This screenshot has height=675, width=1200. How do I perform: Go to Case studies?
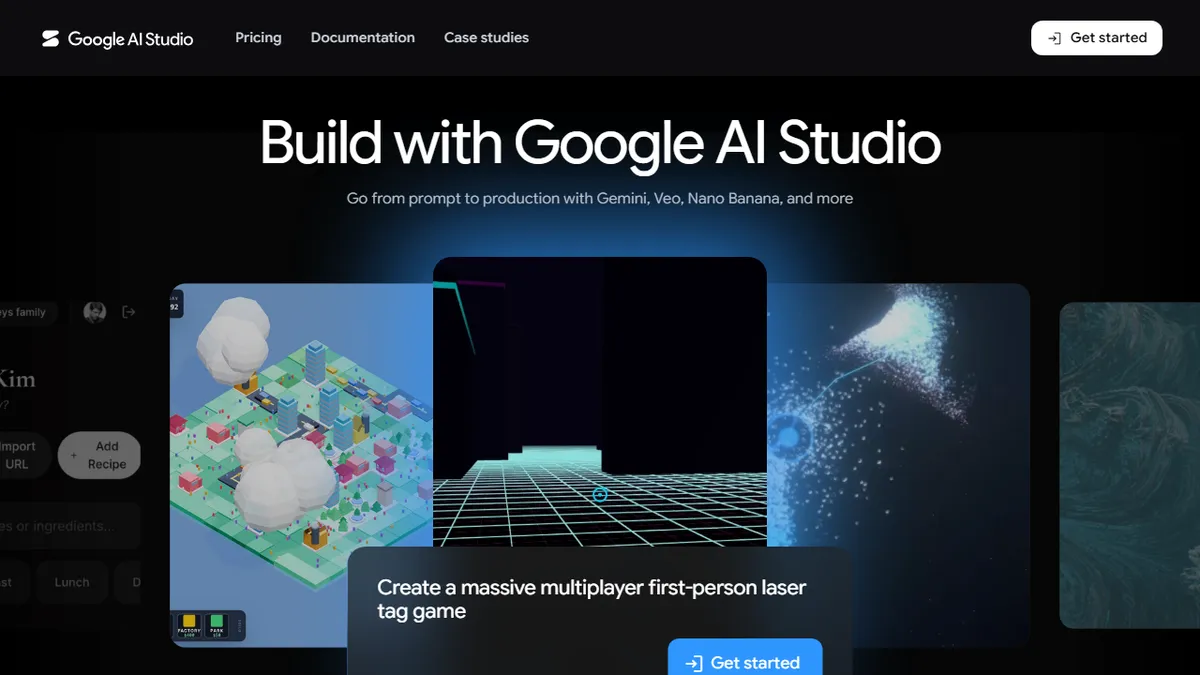tap(486, 38)
